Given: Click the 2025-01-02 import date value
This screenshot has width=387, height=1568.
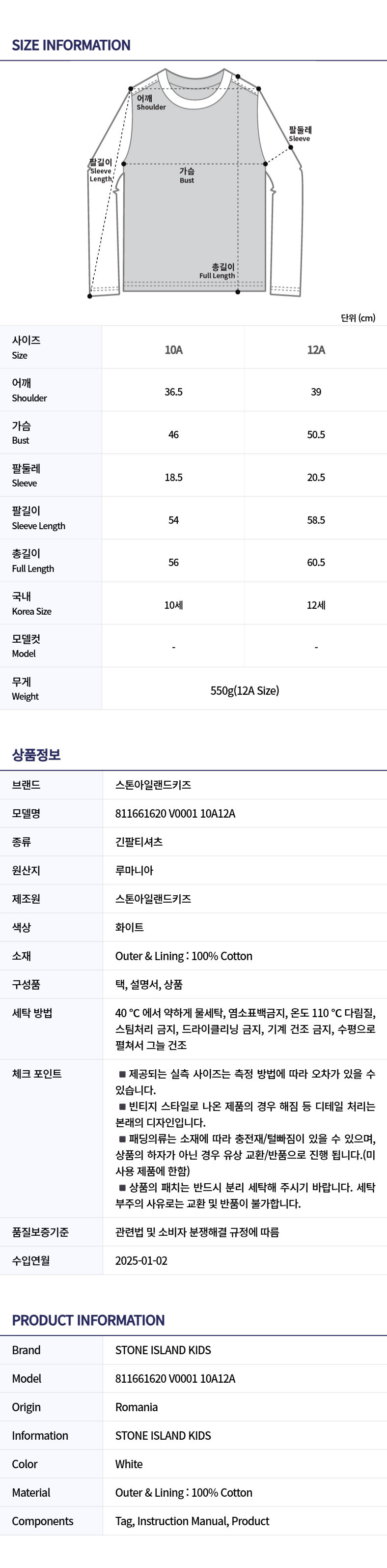Looking at the screenshot, I should tap(141, 1260).
